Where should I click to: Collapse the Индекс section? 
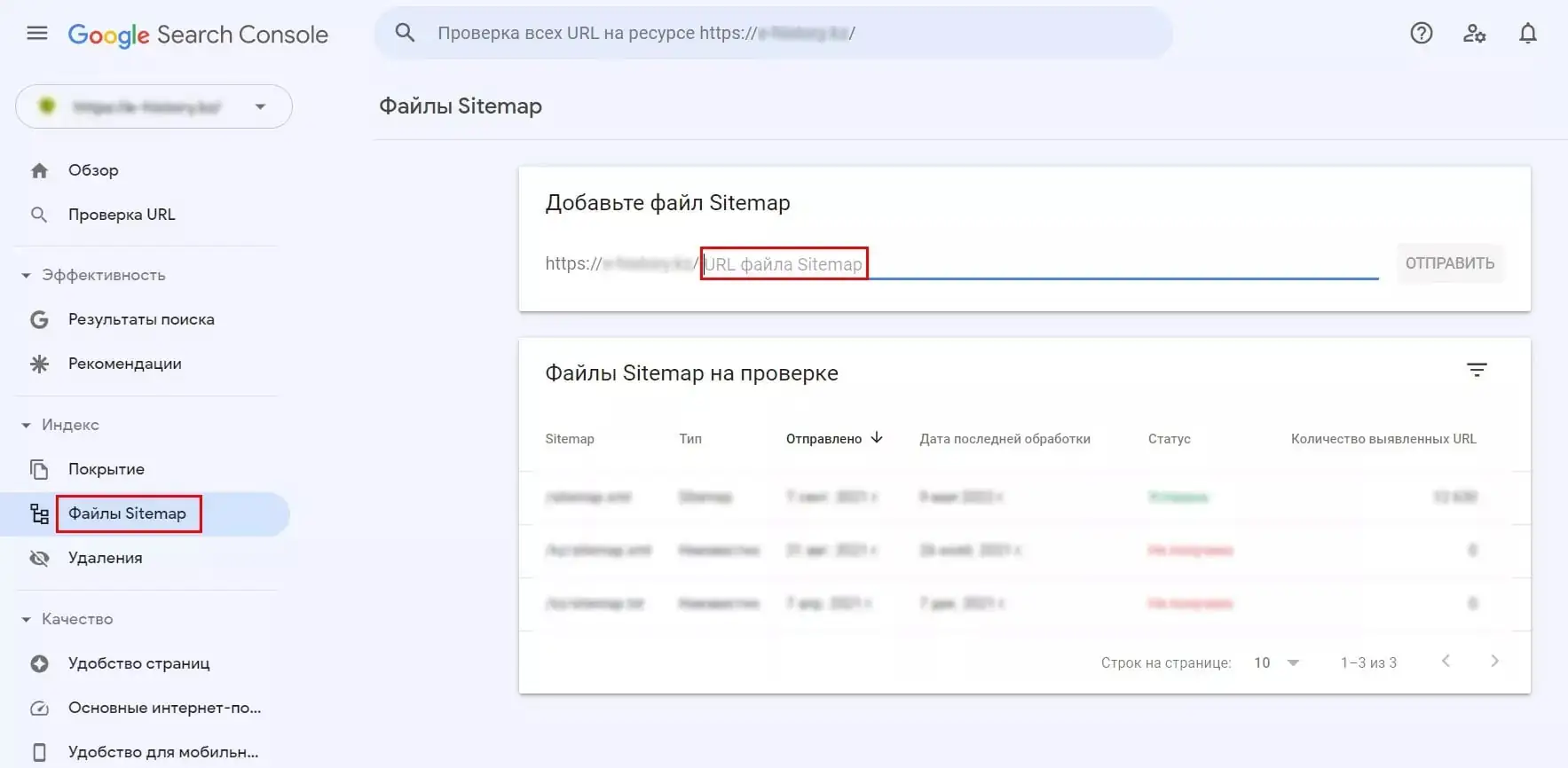pyautogui.click(x=27, y=425)
